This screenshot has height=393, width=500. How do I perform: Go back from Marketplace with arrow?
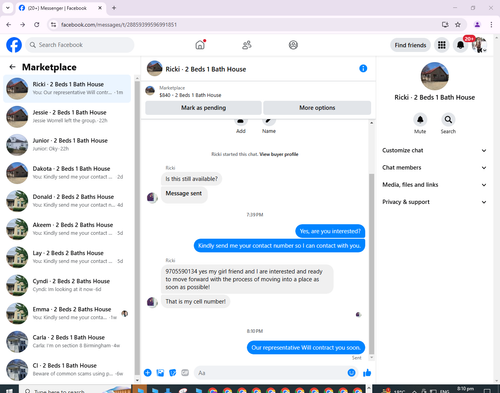coord(12,67)
